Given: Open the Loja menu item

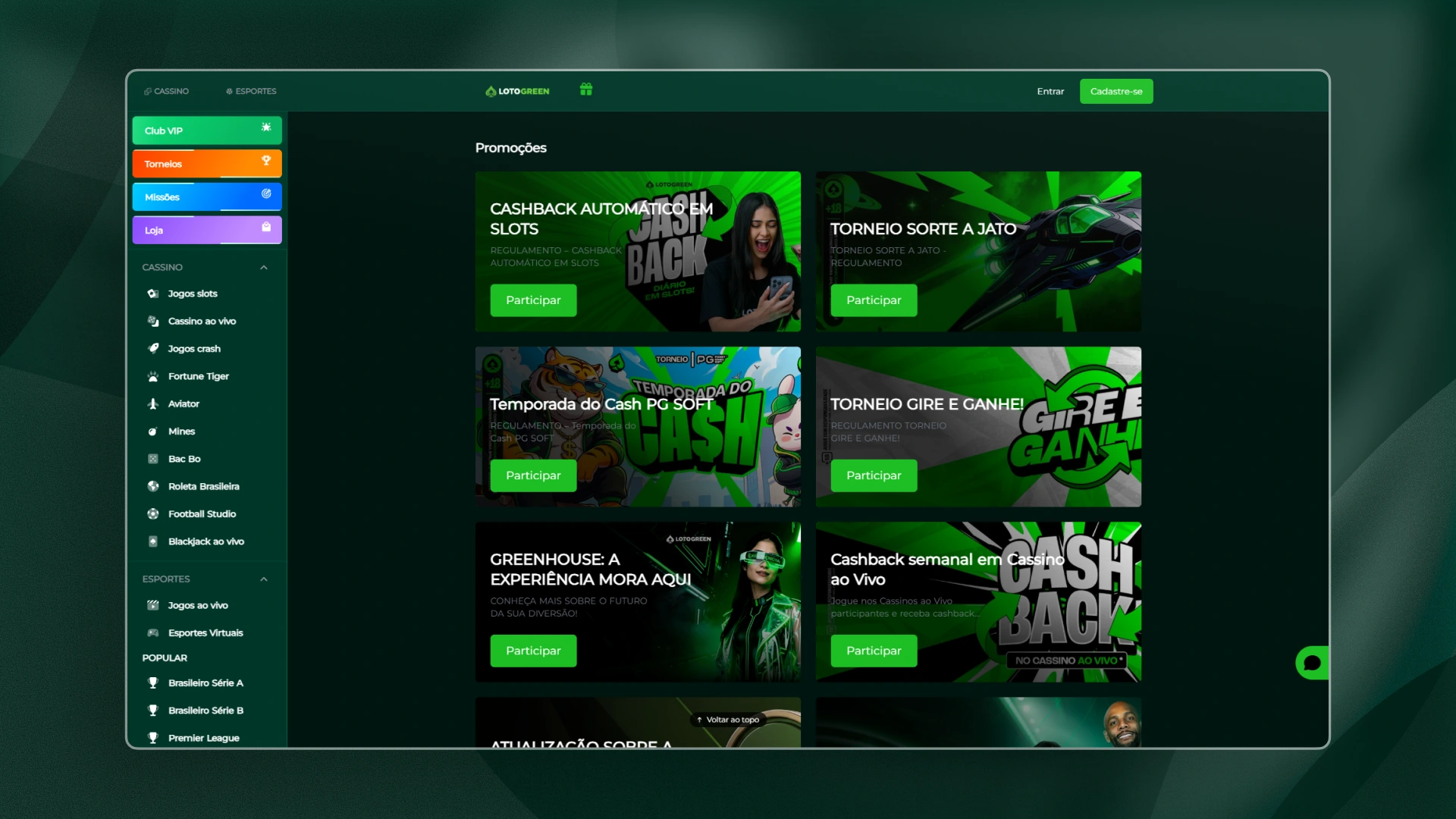Looking at the screenshot, I should coord(207,230).
